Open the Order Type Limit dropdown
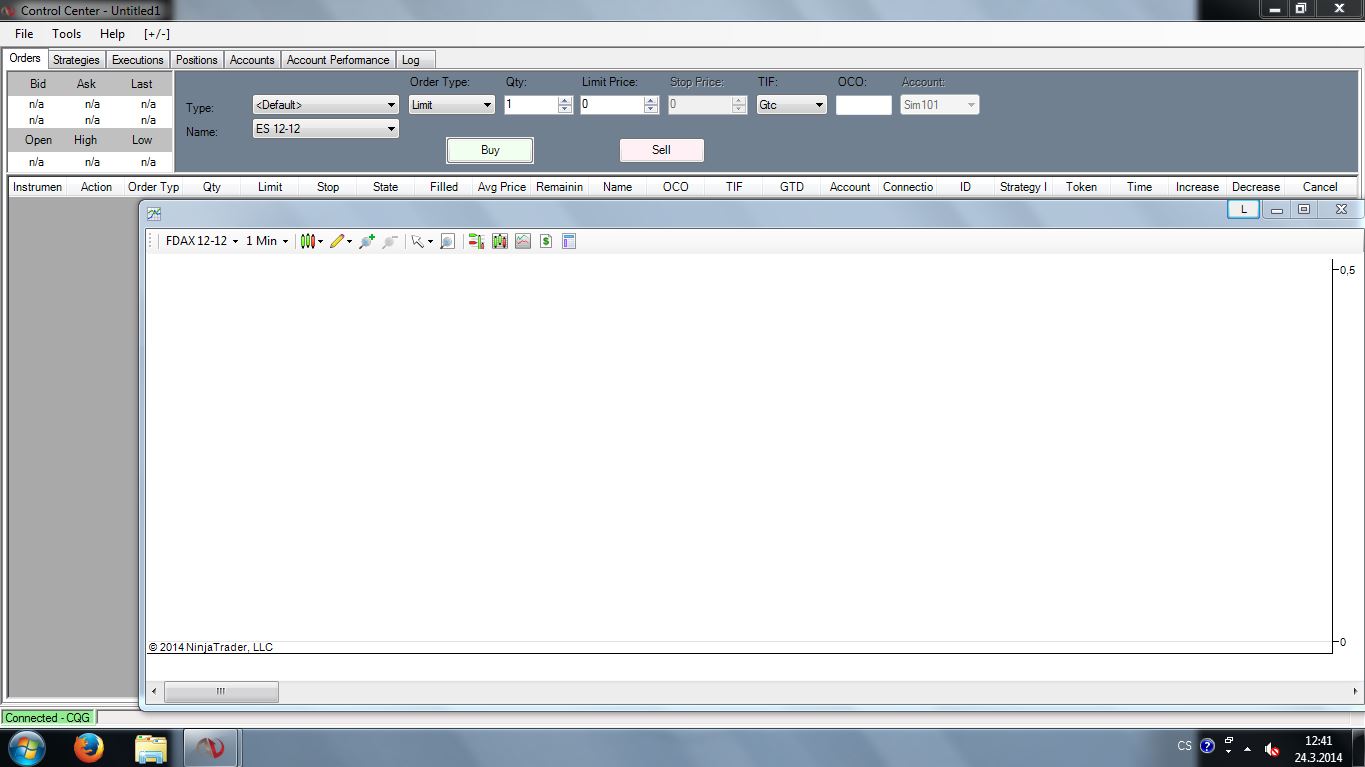1365x767 pixels. pos(452,105)
